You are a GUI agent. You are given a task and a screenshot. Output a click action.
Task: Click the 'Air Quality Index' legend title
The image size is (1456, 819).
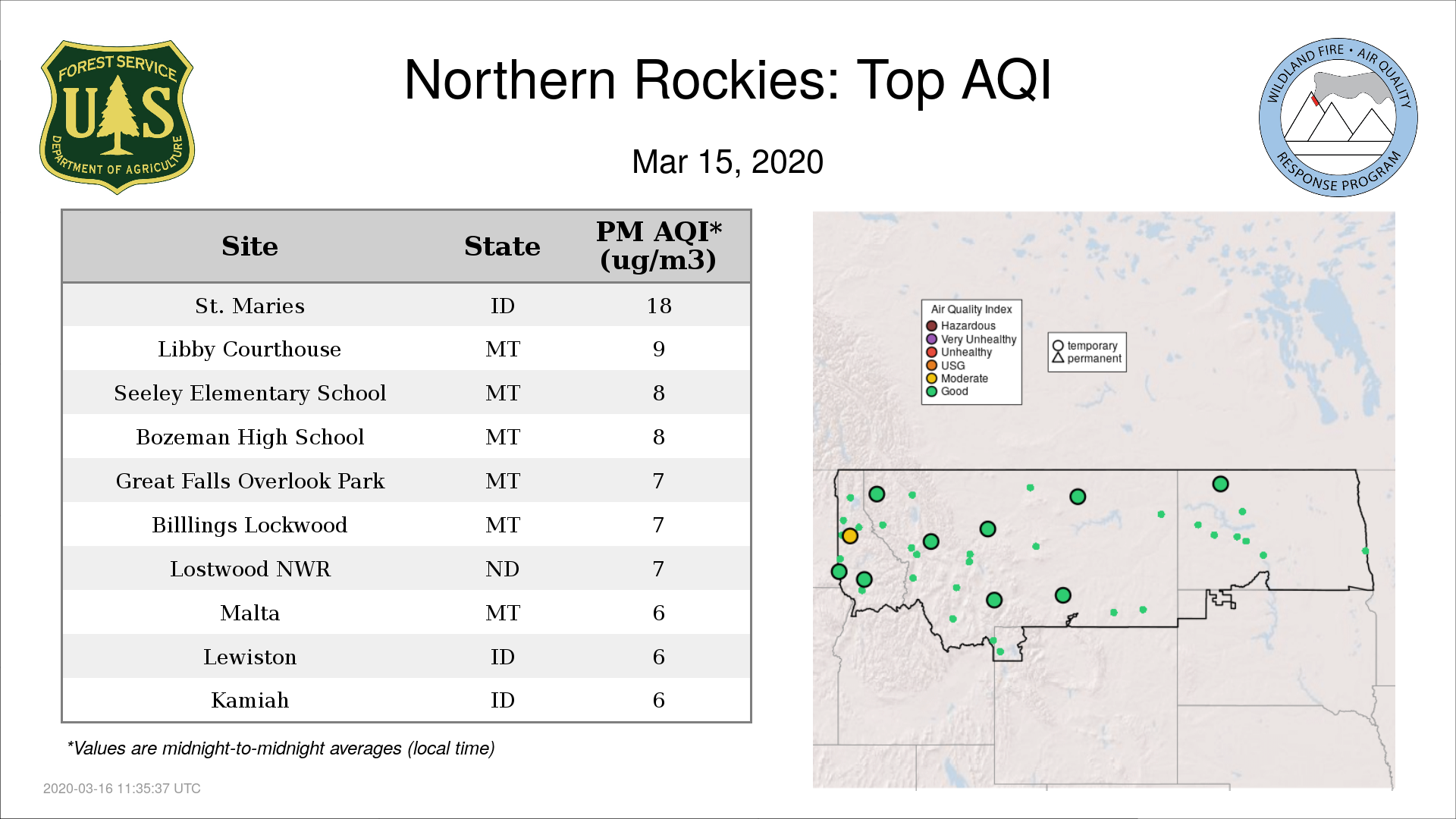point(971,309)
